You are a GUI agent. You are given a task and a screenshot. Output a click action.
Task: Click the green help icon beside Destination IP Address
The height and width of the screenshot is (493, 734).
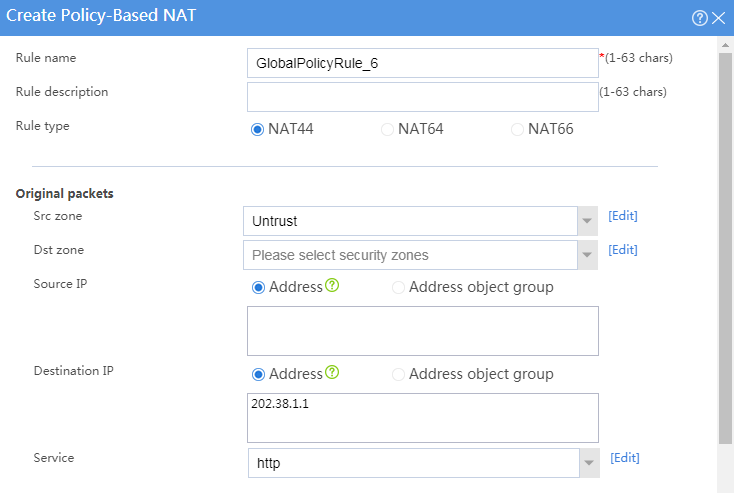coord(332,372)
